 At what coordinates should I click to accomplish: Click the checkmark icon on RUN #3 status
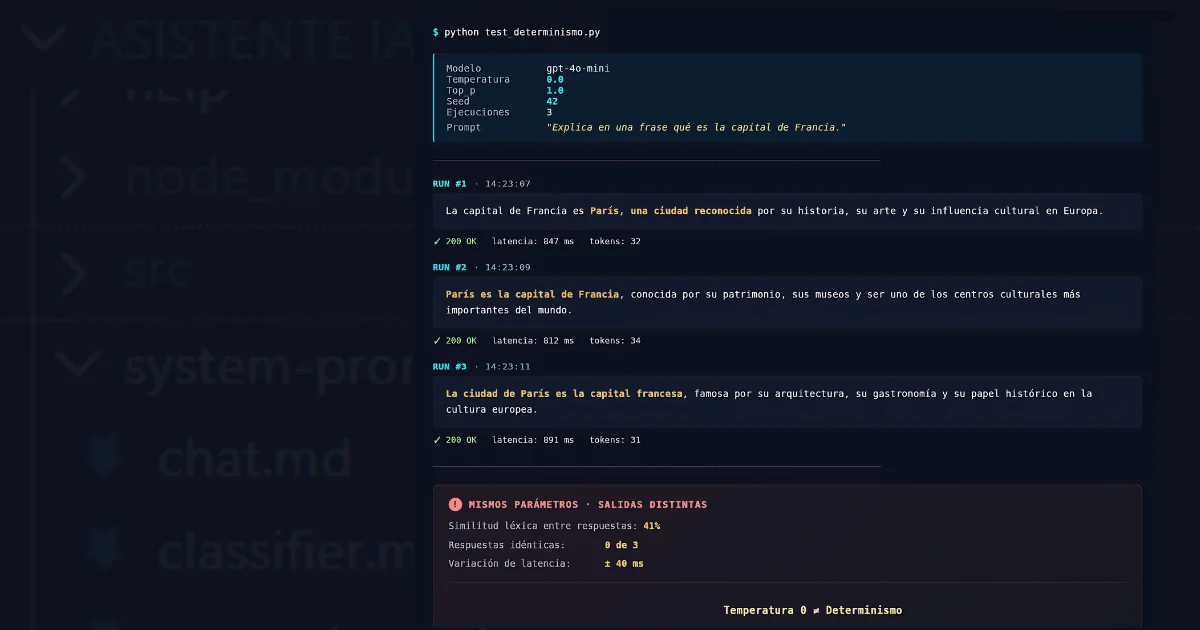pos(438,439)
